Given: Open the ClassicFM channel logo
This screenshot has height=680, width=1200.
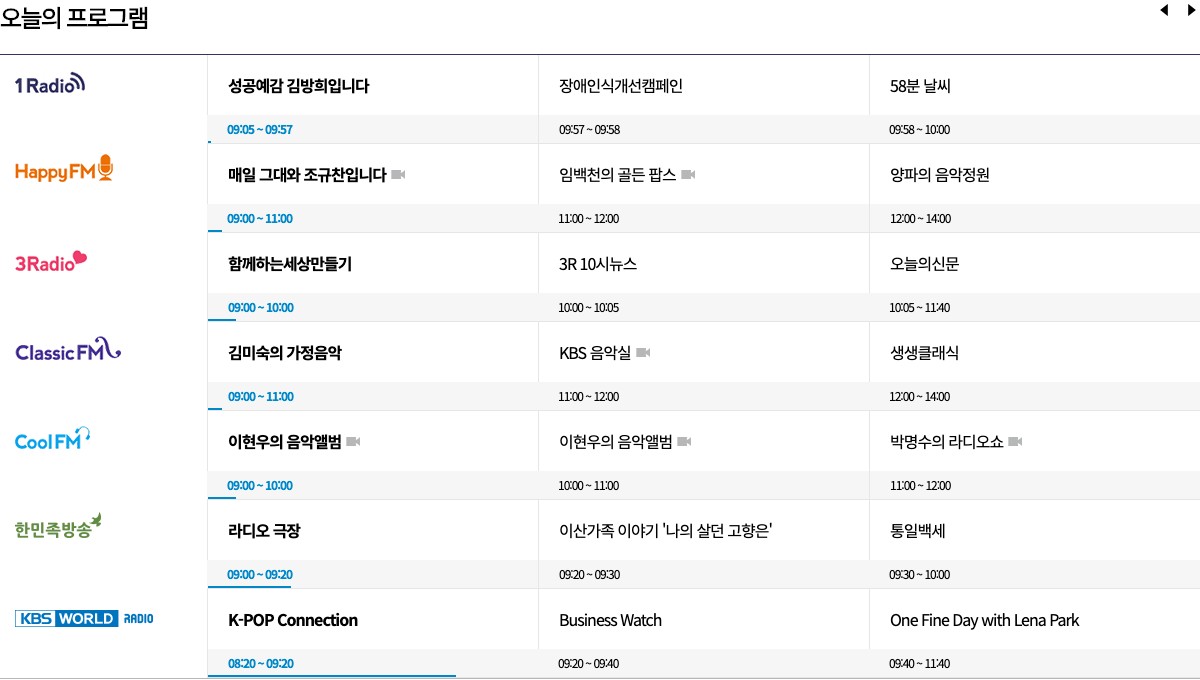Looking at the screenshot, I should point(68,350).
